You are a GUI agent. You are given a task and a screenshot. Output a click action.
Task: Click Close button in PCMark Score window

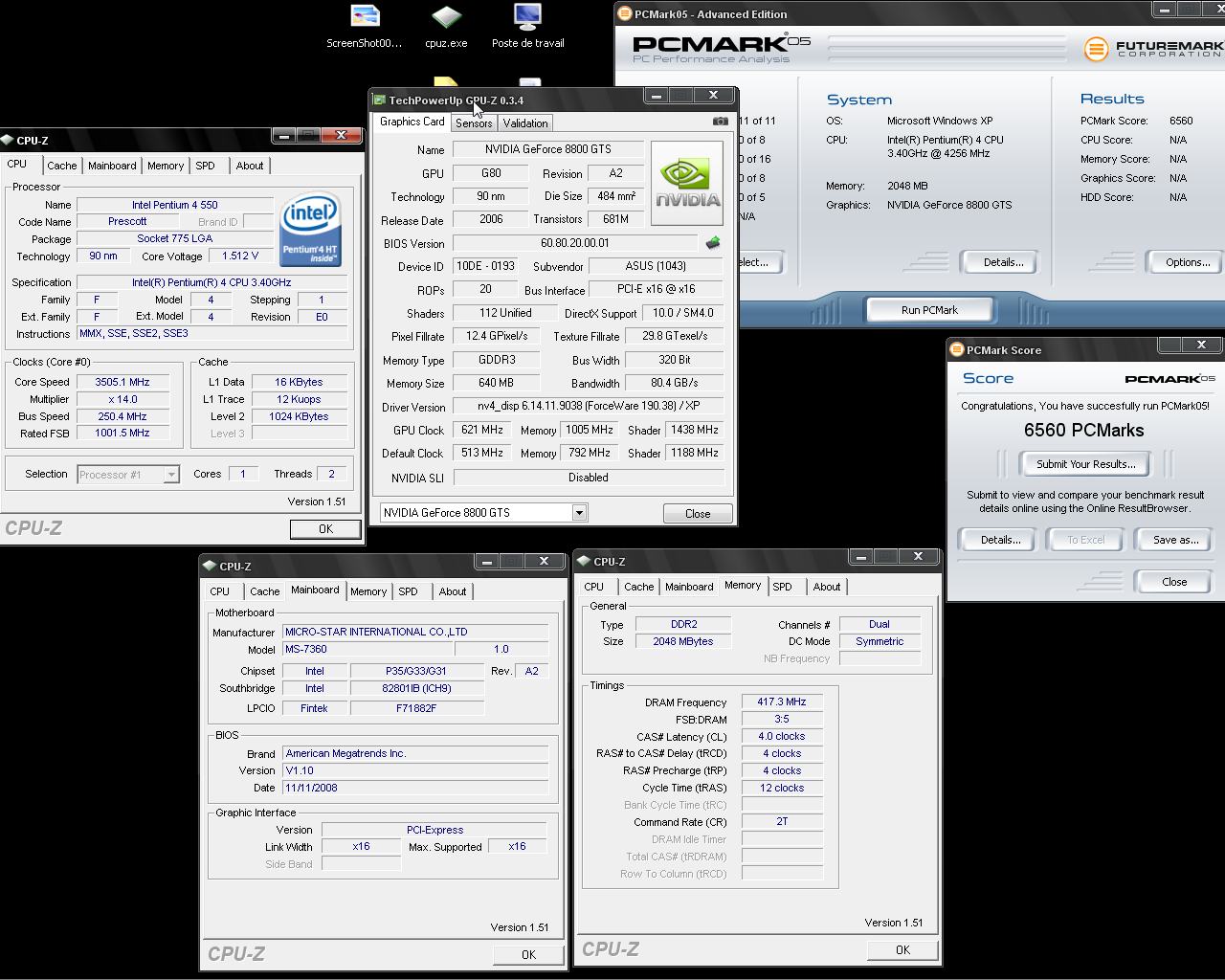coord(1174,582)
